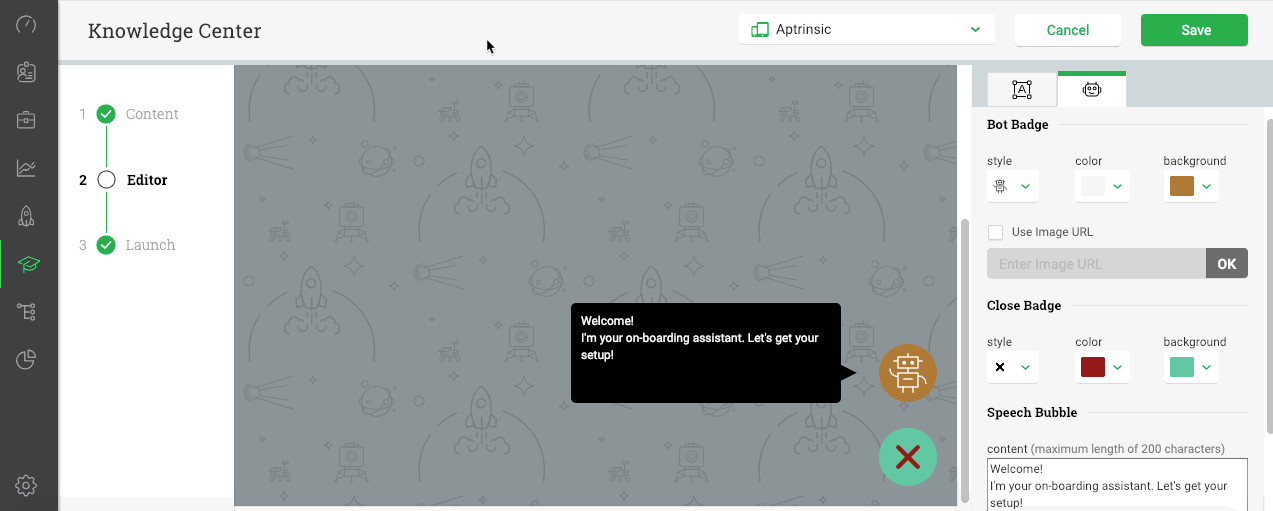The height and width of the screenshot is (511, 1273).
Task: Open the Aptrinsic product dropdown
Action: click(x=867, y=29)
